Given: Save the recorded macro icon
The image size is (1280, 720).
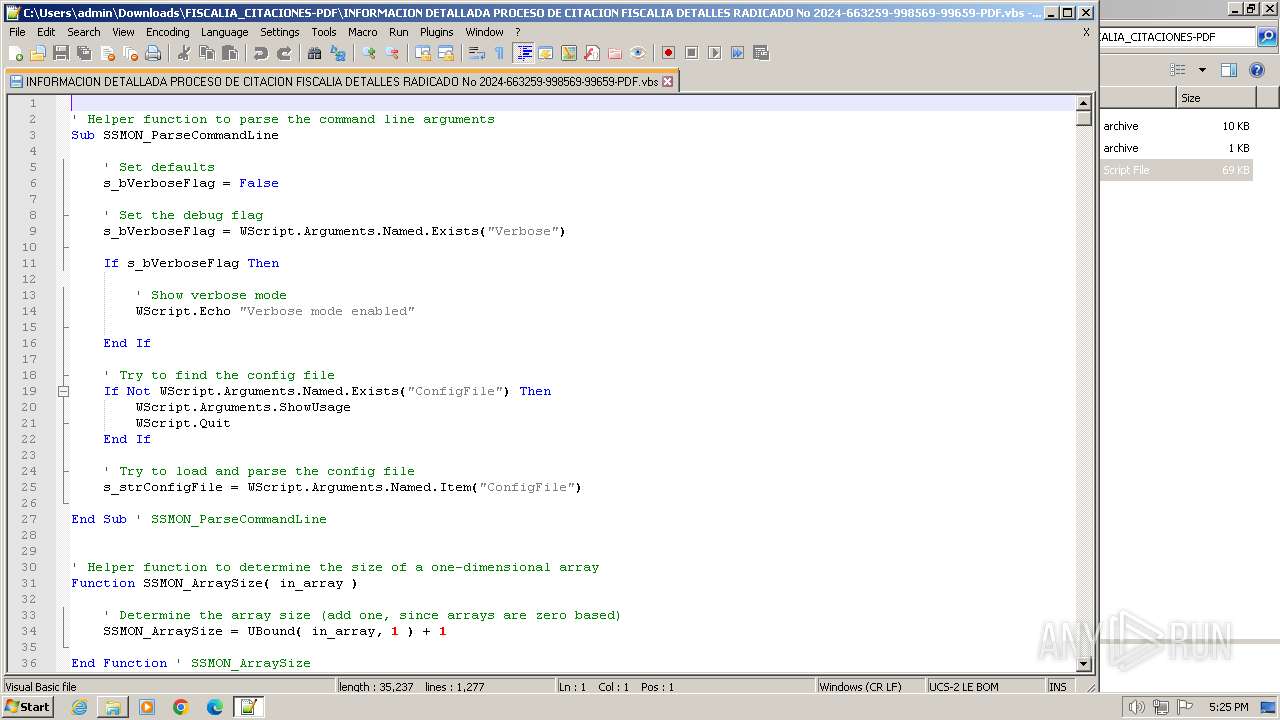Looking at the screenshot, I should pyautogui.click(x=760, y=53).
